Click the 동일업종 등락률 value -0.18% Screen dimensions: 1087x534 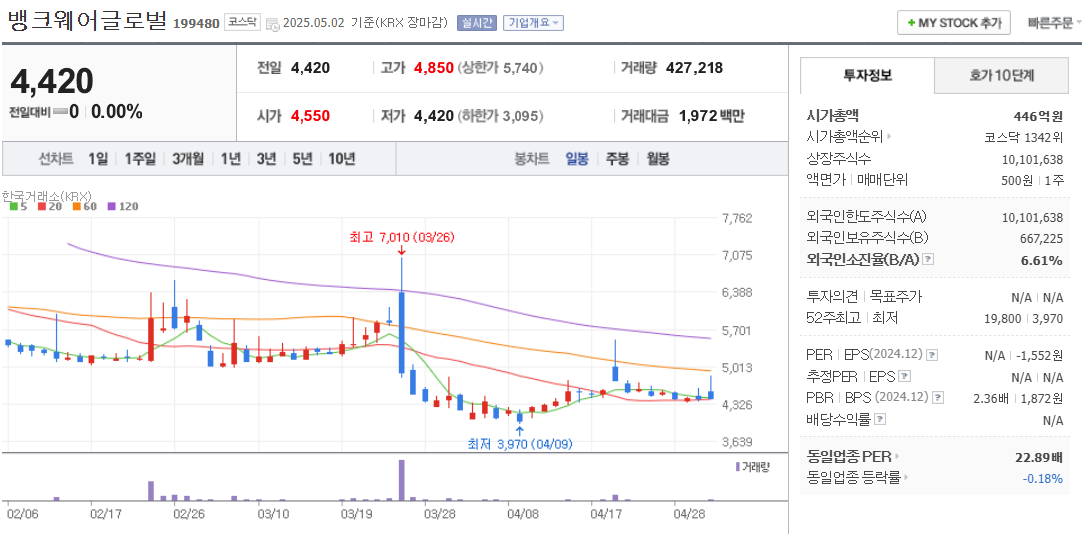[x=1043, y=478]
